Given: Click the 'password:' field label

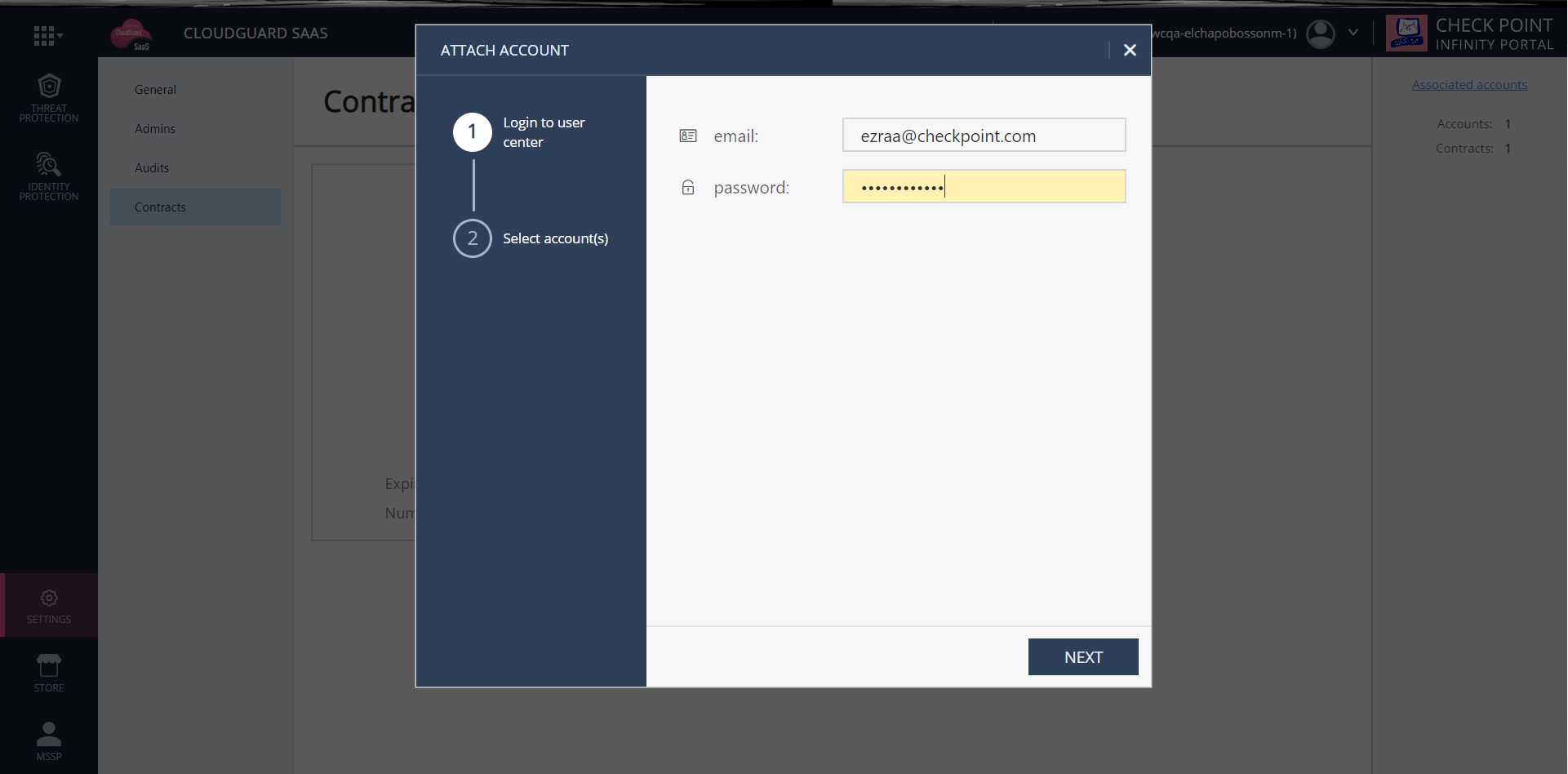Looking at the screenshot, I should tap(751, 188).
